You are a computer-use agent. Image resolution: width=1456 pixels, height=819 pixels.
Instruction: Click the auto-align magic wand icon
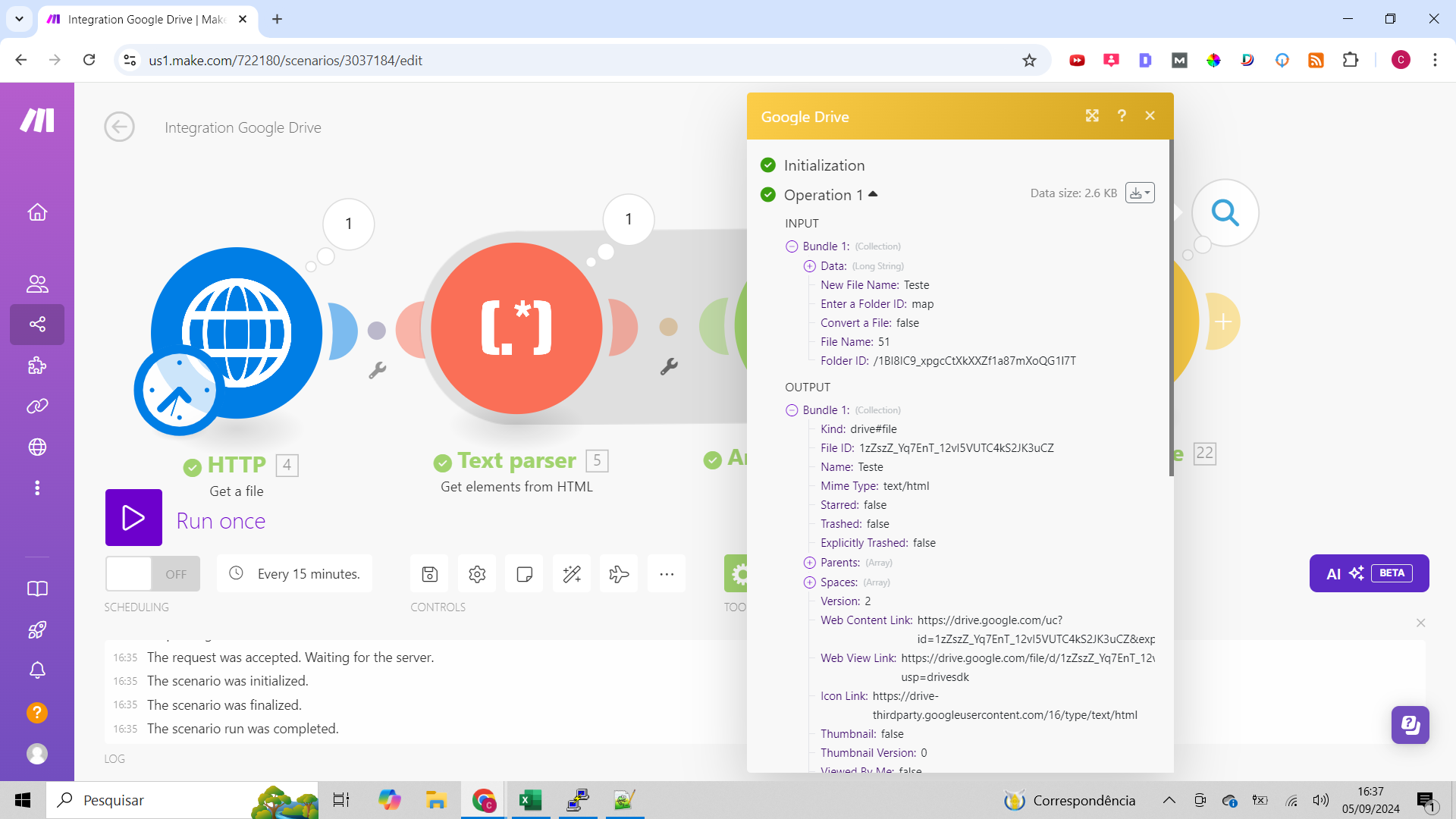click(572, 574)
